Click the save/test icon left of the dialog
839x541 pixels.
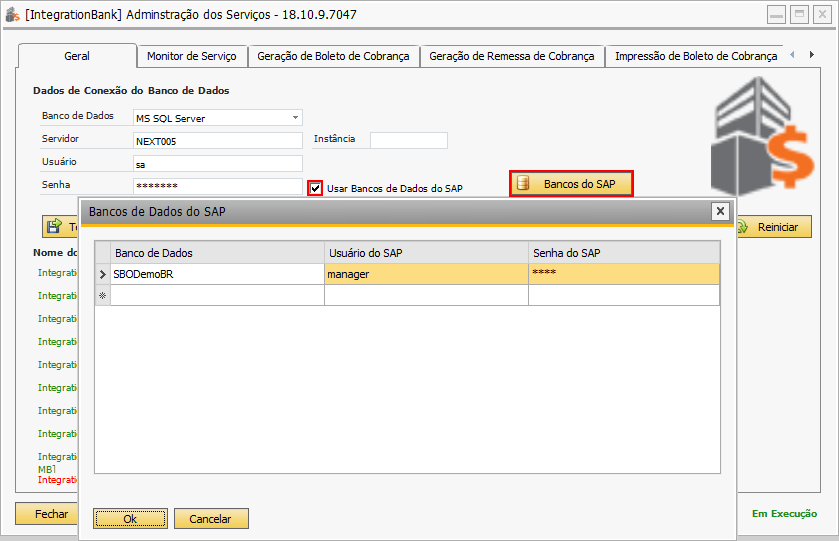[54, 226]
